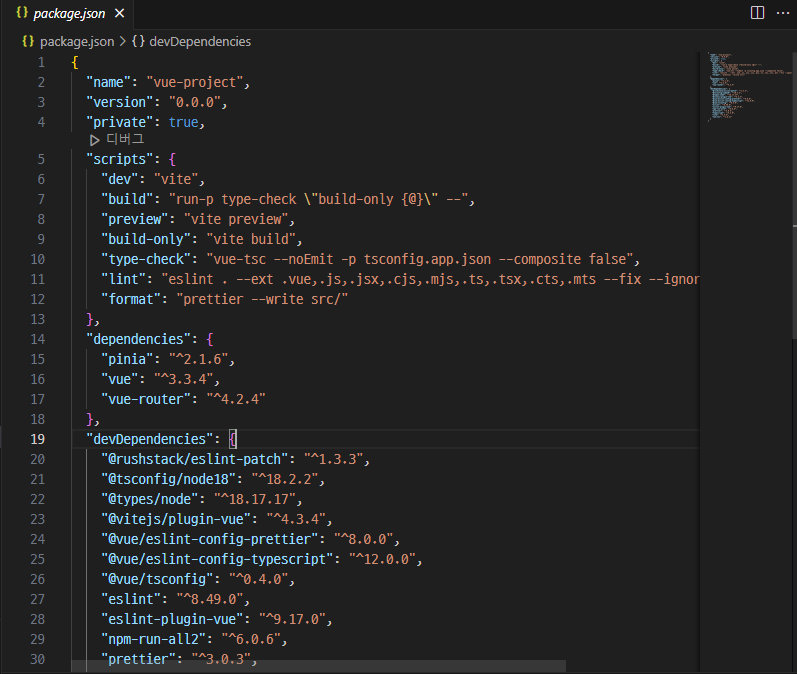Click the "vite build" string value
The width and height of the screenshot is (797, 674).
(251, 239)
